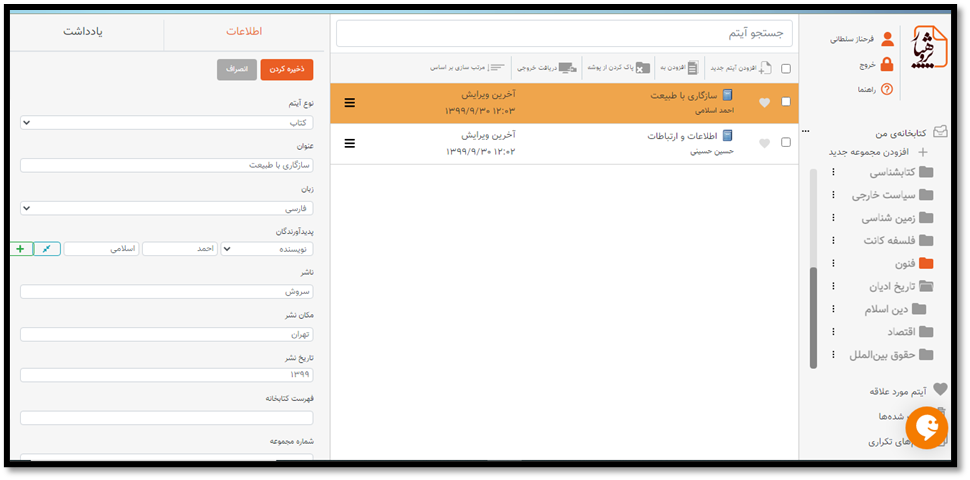
Task: Open three-dot menu beside فلسفه کانت folder
Action: click(832, 240)
